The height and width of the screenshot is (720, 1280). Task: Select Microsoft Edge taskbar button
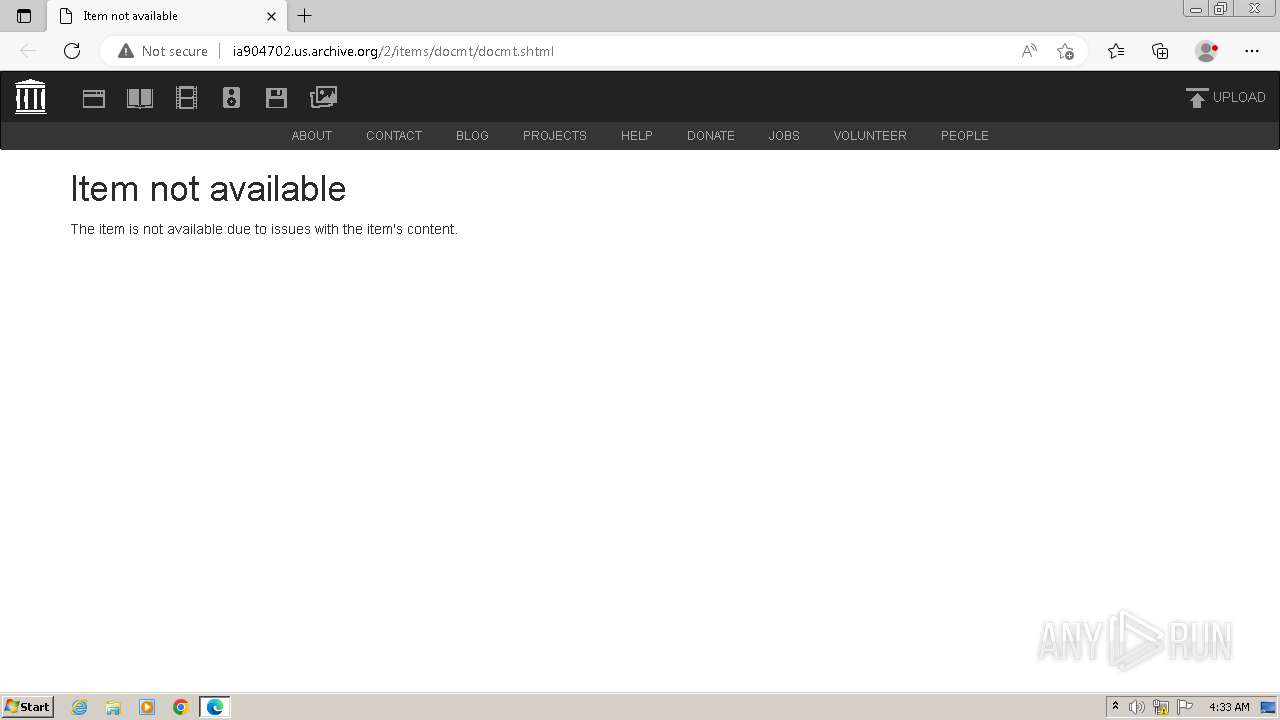pyautogui.click(x=215, y=707)
